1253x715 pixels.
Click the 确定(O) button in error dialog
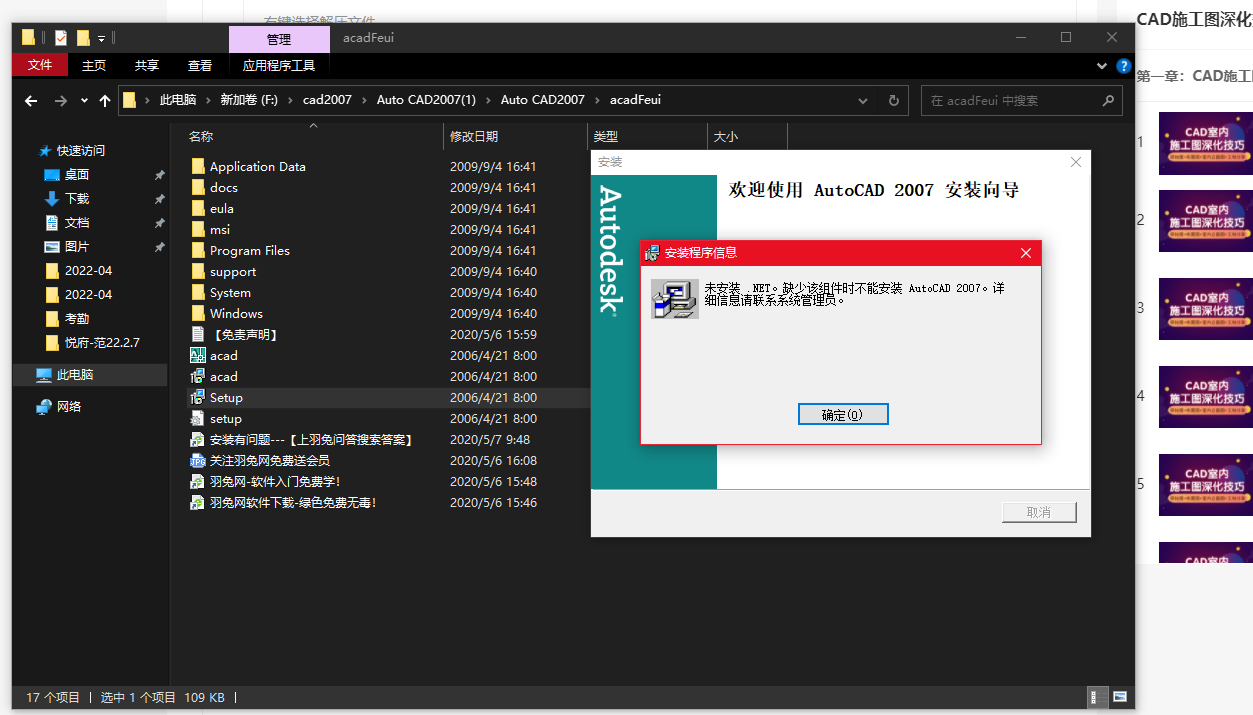coord(843,414)
